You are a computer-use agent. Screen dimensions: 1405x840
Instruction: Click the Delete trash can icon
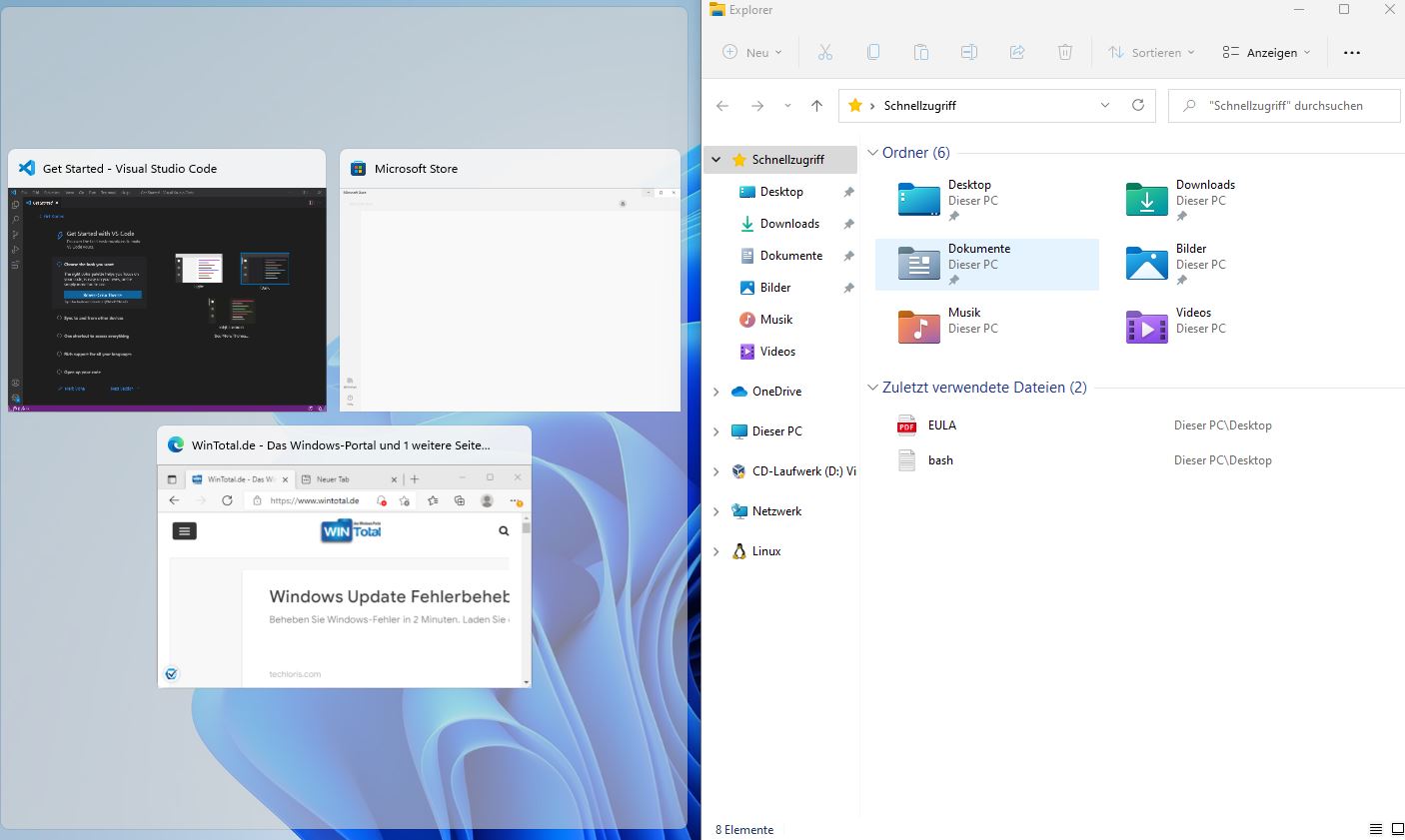[1065, 52]
